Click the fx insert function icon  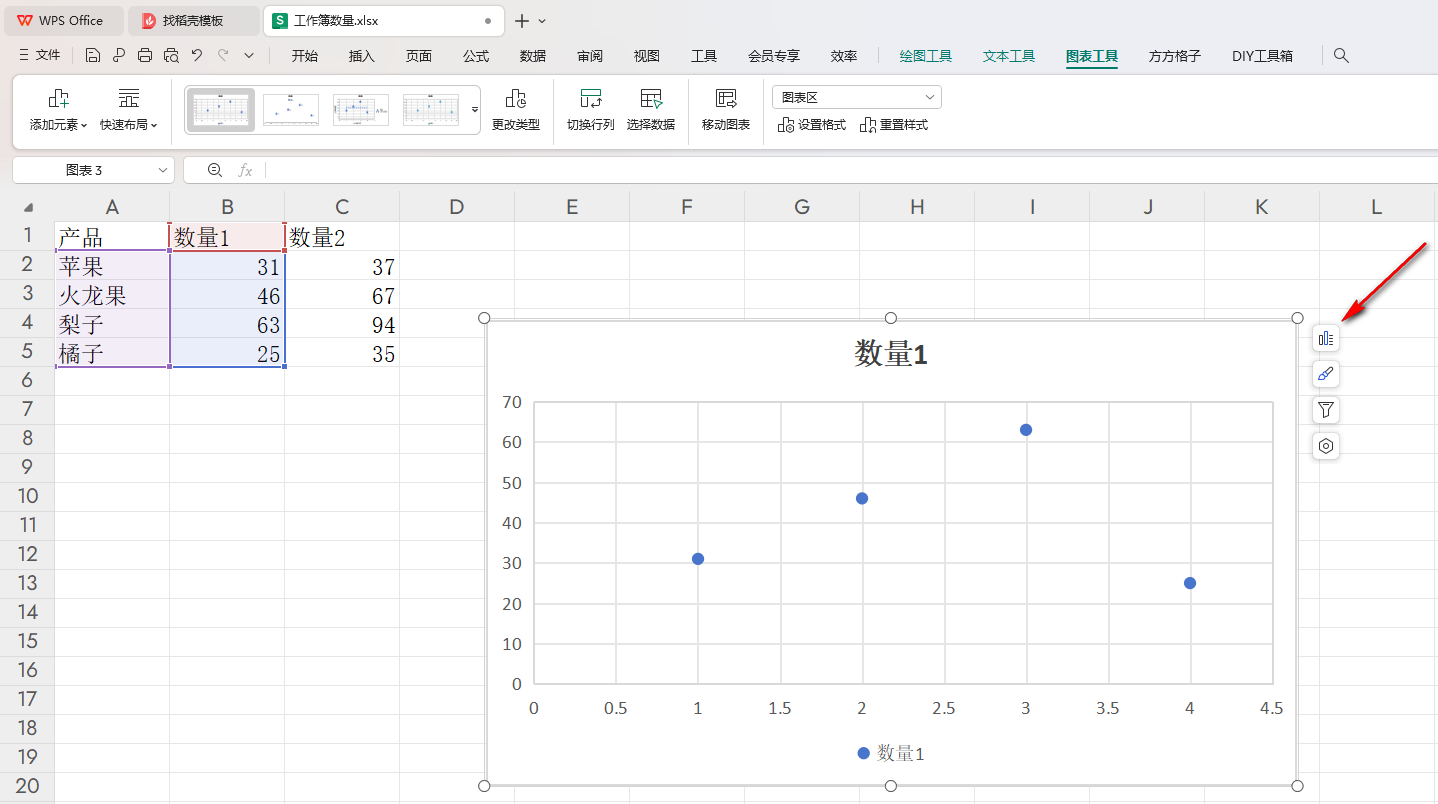[245, 170]
